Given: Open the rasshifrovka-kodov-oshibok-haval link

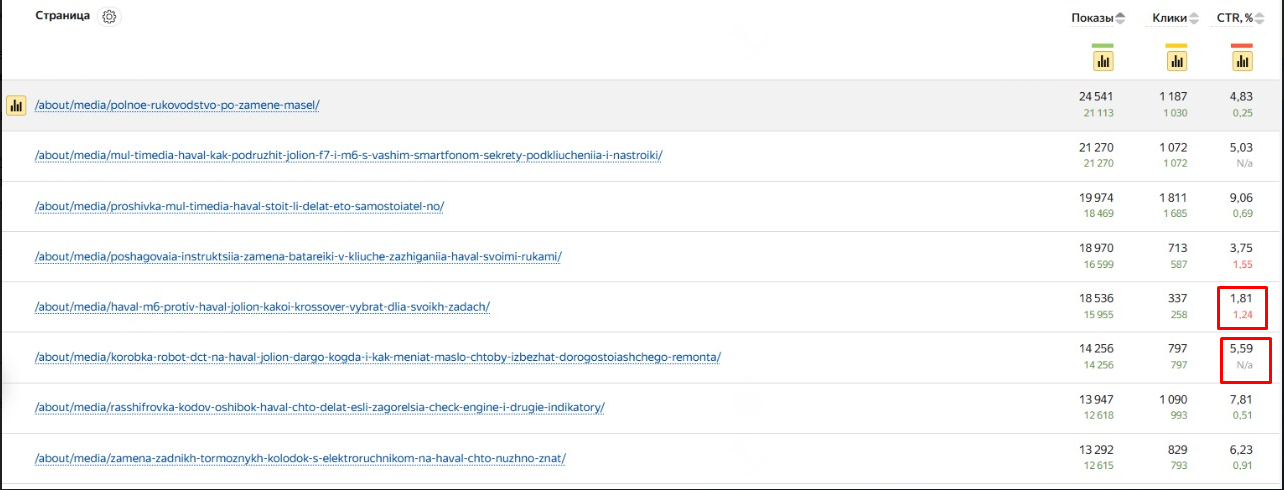Looking at the screenshot, I should (x=319, y=407).
